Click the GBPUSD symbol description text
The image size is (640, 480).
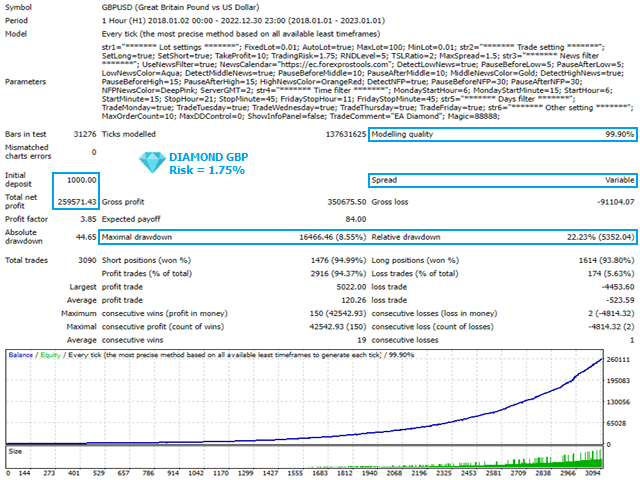coord(180,7)
